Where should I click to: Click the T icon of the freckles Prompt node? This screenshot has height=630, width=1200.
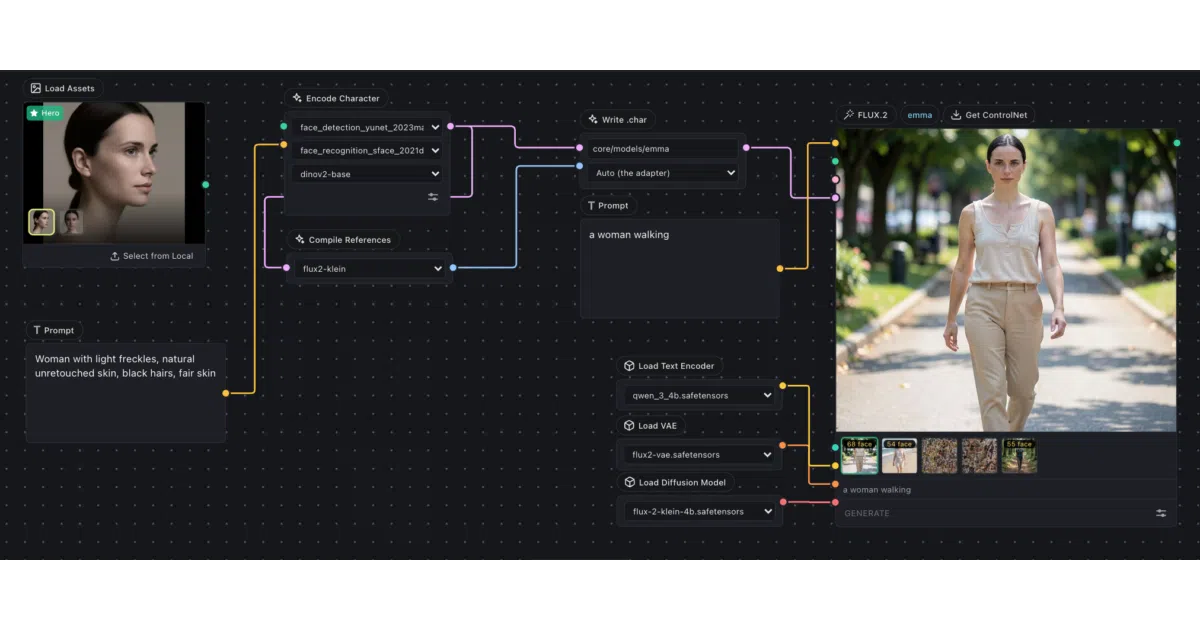coord(37,330)
